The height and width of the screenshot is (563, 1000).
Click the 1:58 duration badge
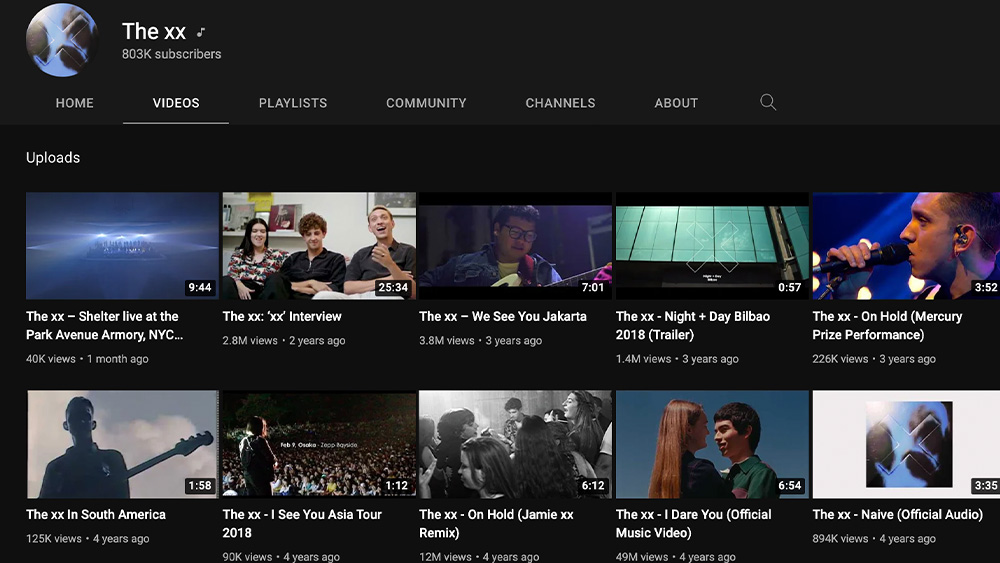tap(200, 486)
